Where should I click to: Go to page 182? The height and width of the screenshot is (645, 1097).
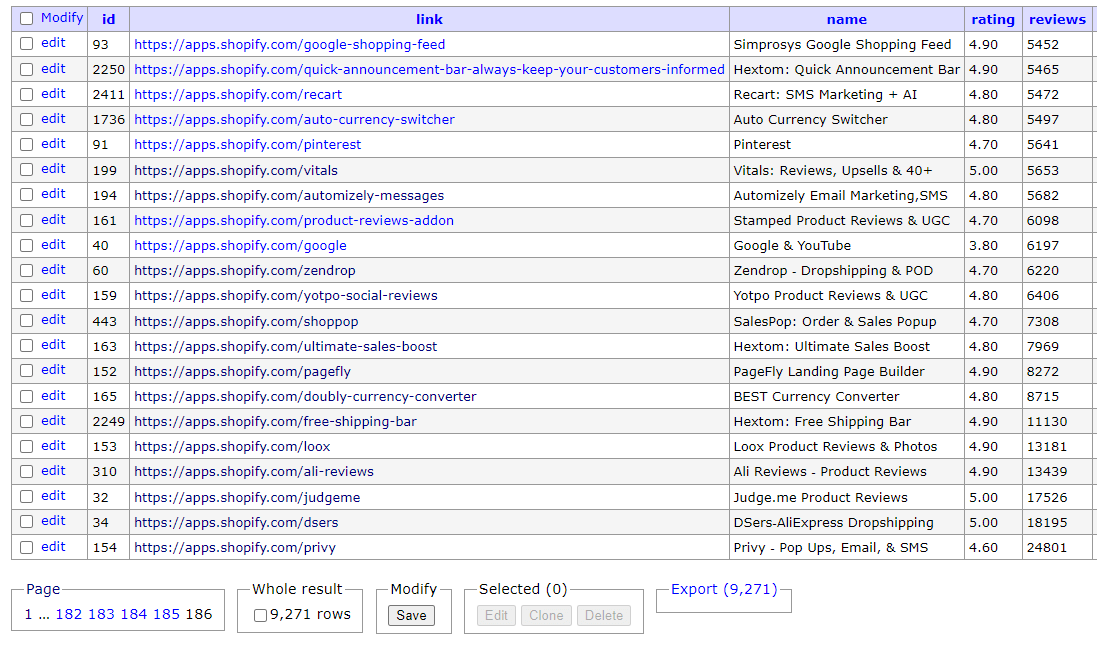click(x=69, y=614)
